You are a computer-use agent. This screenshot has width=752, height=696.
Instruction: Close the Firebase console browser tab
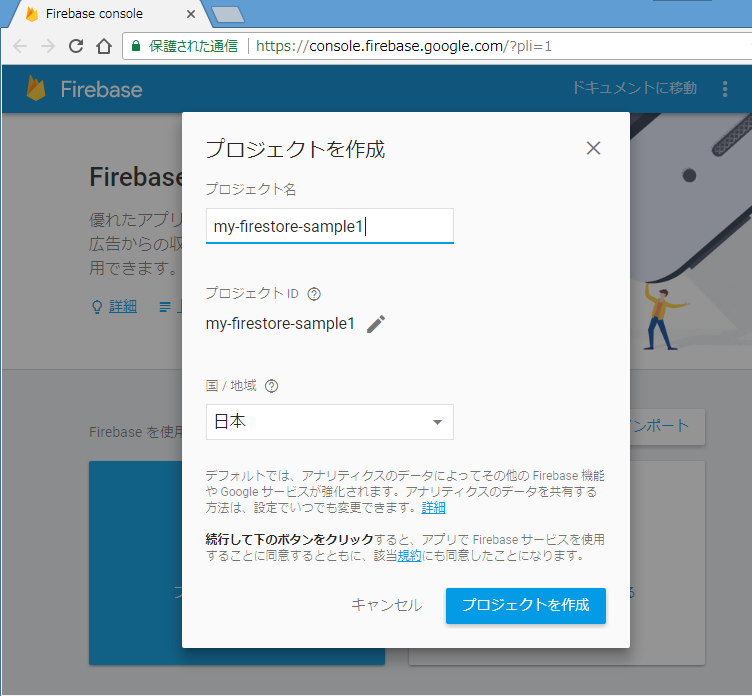tap(191, 14)
